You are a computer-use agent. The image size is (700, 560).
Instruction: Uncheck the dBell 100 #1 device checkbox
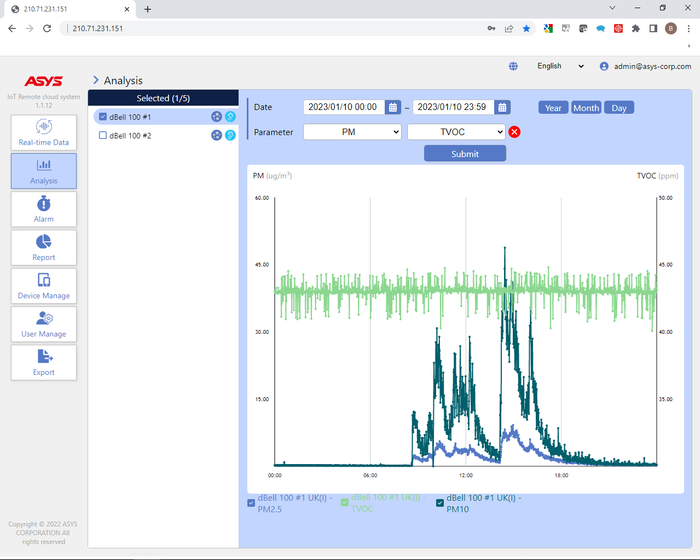[103, 117]
